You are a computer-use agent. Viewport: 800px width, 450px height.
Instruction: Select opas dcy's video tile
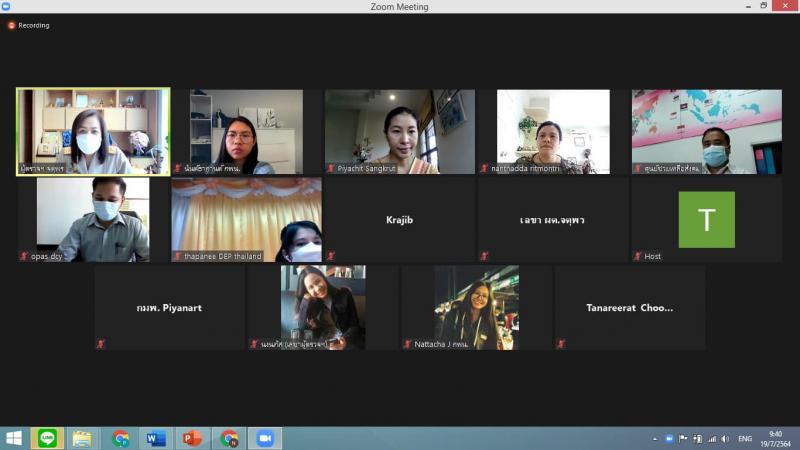pos(93,219)
